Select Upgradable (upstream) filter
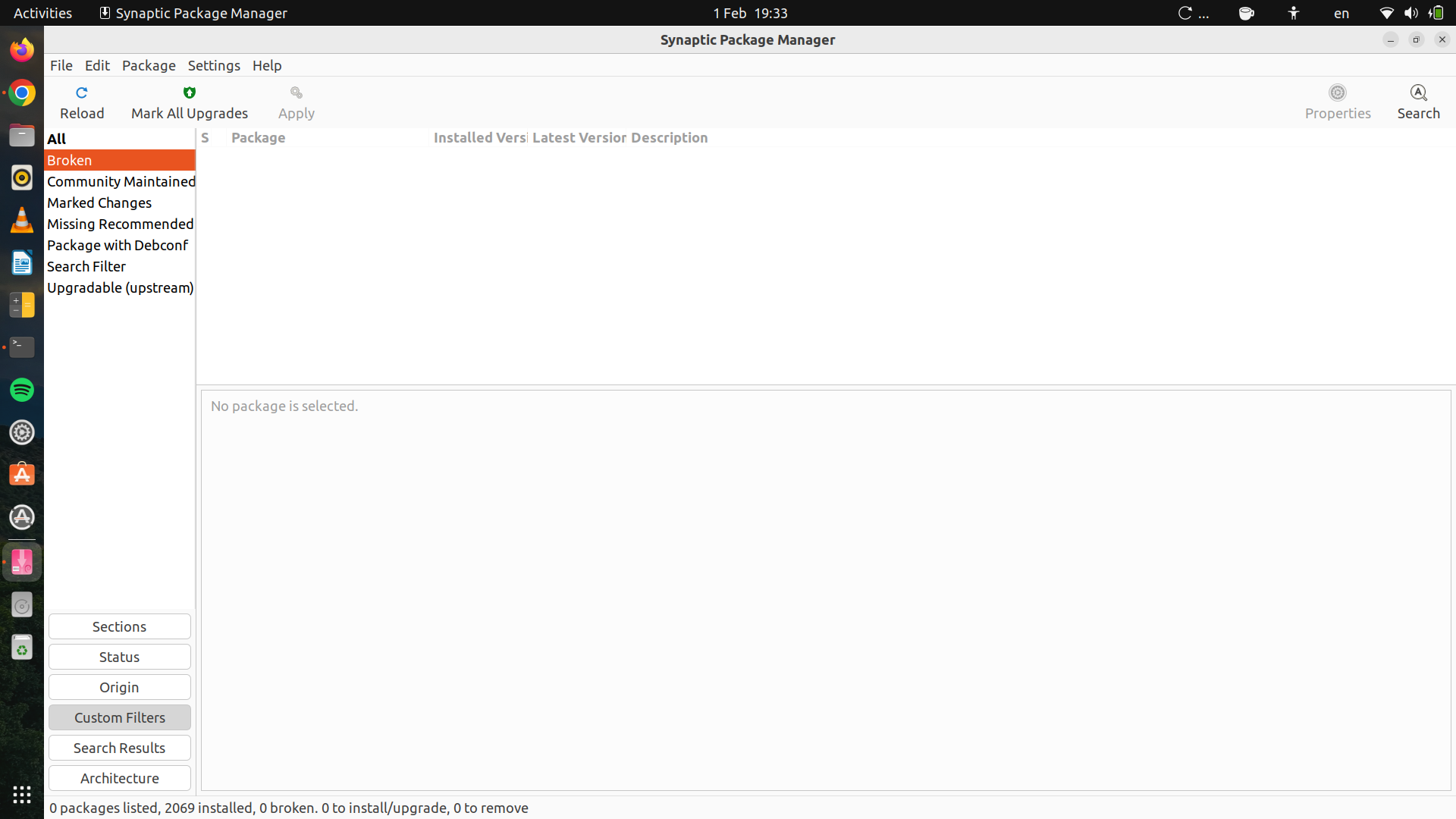The image size is (1456, 819). tap(120, 287)
